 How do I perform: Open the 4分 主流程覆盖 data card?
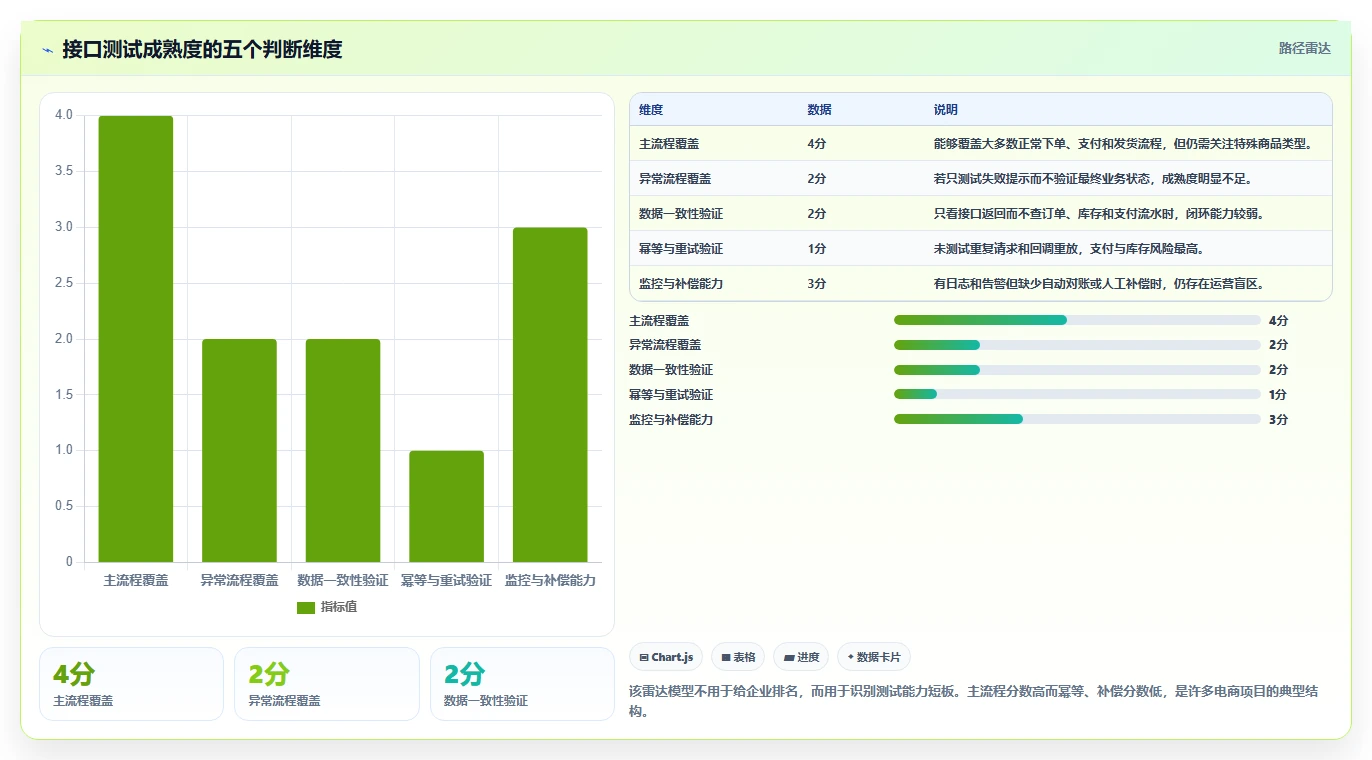point(131,684)
